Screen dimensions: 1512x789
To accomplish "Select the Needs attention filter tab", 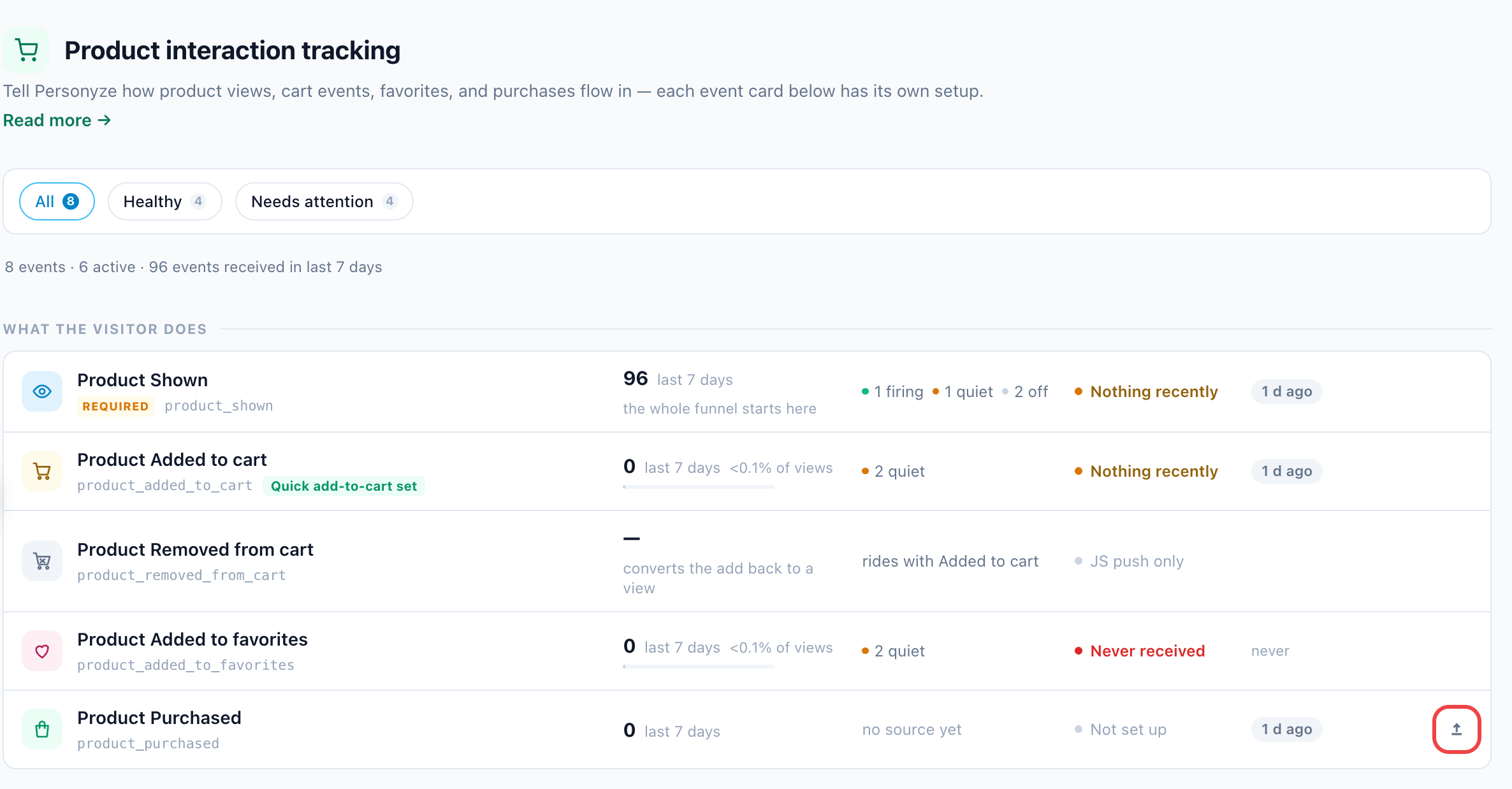I will click(x=324, y=201).
